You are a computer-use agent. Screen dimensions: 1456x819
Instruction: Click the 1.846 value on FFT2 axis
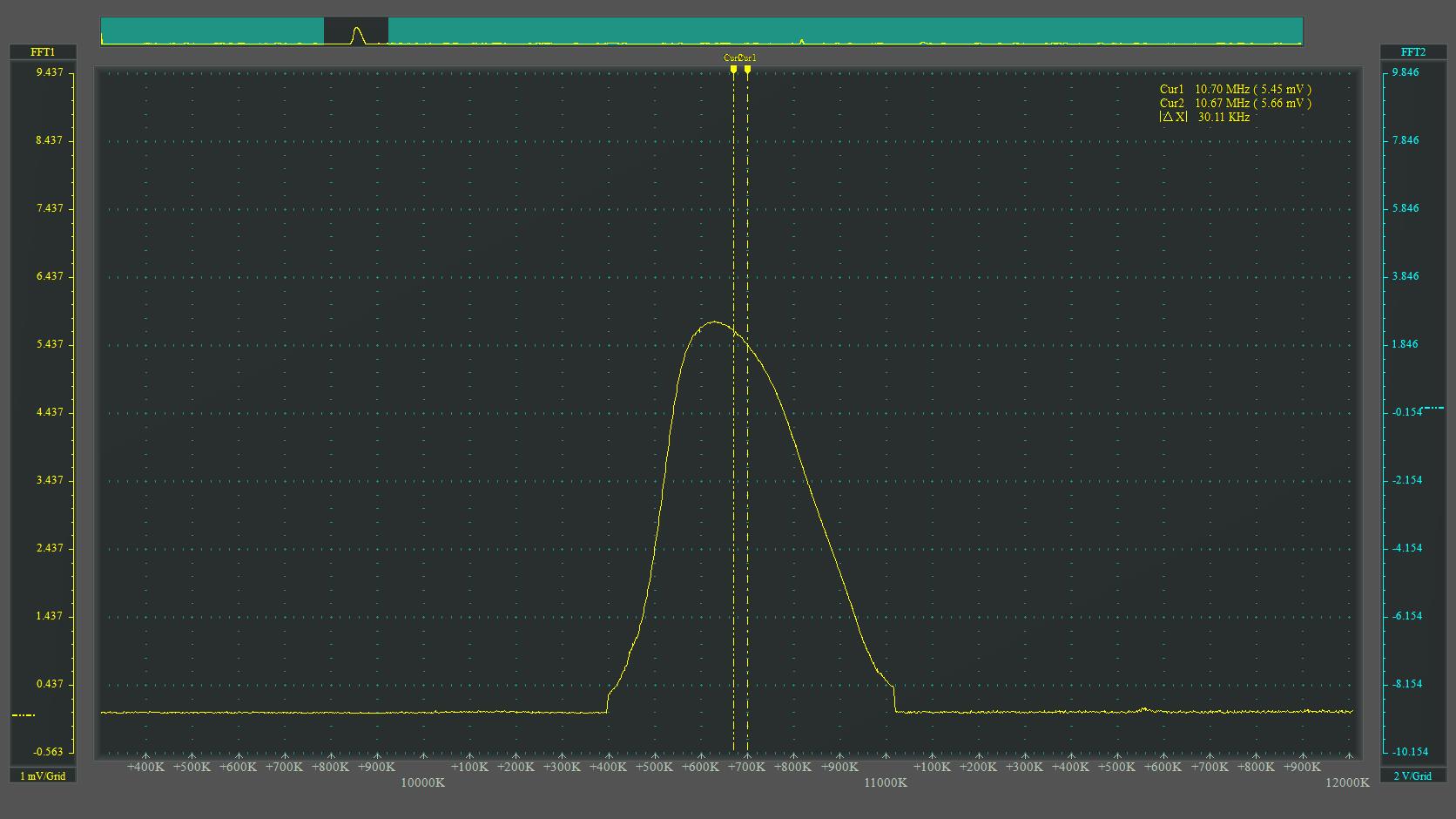(1405, 344)
